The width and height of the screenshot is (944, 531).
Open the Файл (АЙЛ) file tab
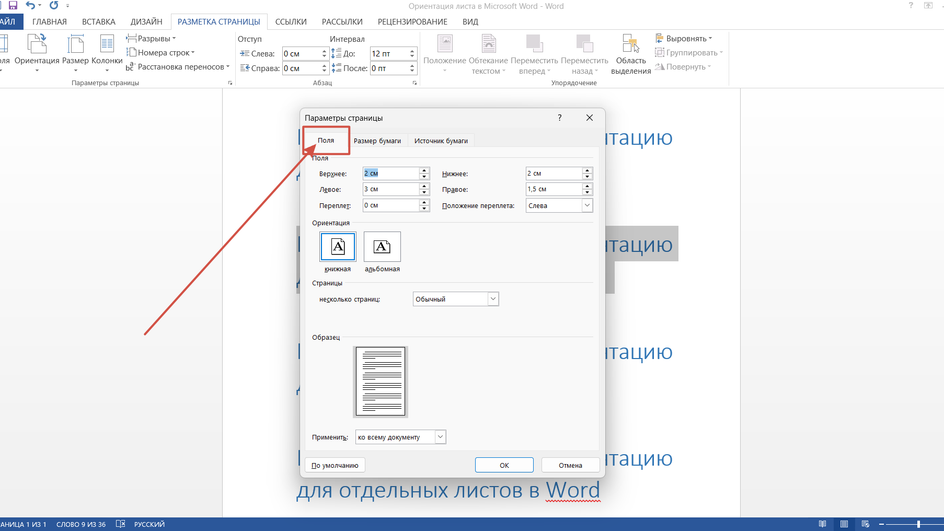coord(10,22)
